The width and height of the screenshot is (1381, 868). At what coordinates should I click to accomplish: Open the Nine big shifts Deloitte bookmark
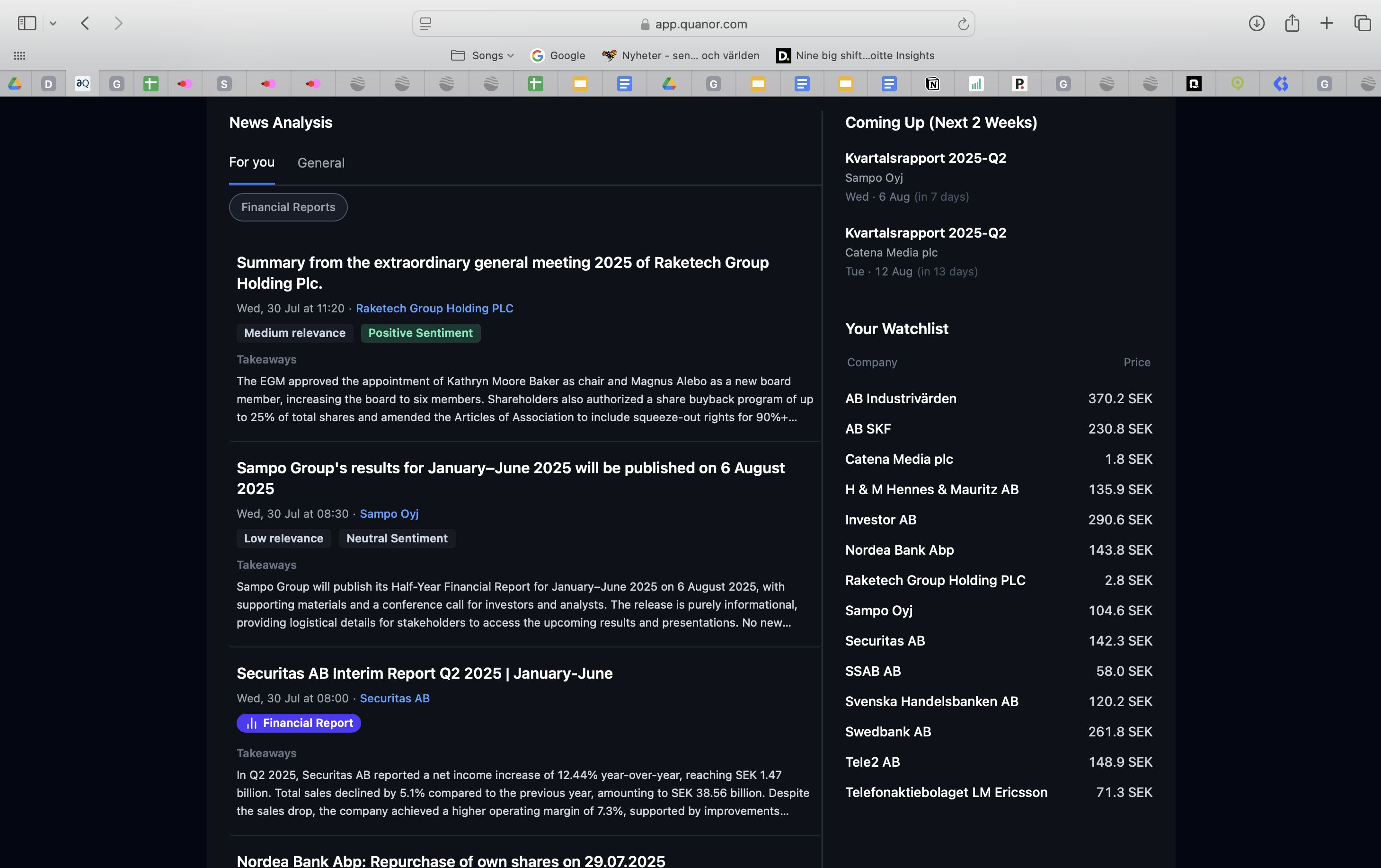click(855, 56)
